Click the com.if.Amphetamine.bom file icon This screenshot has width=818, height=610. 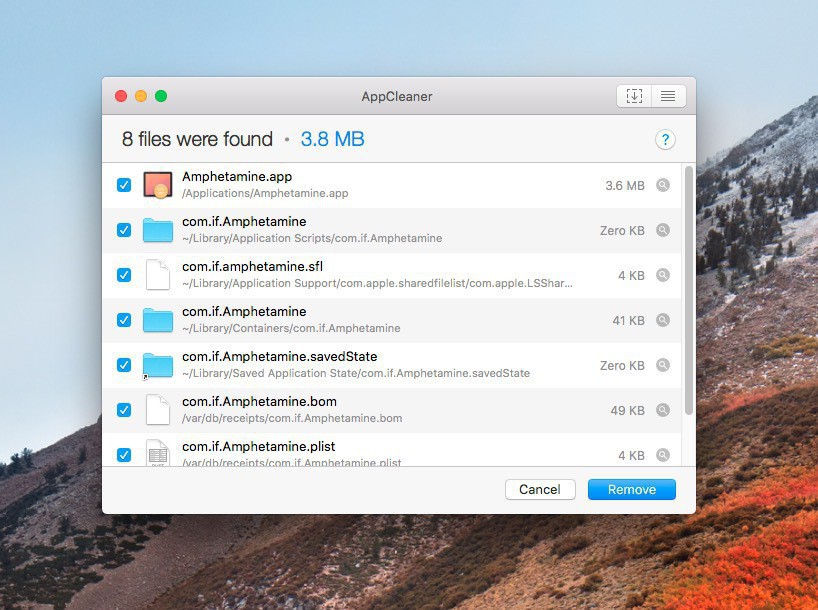tap(158, 410)
